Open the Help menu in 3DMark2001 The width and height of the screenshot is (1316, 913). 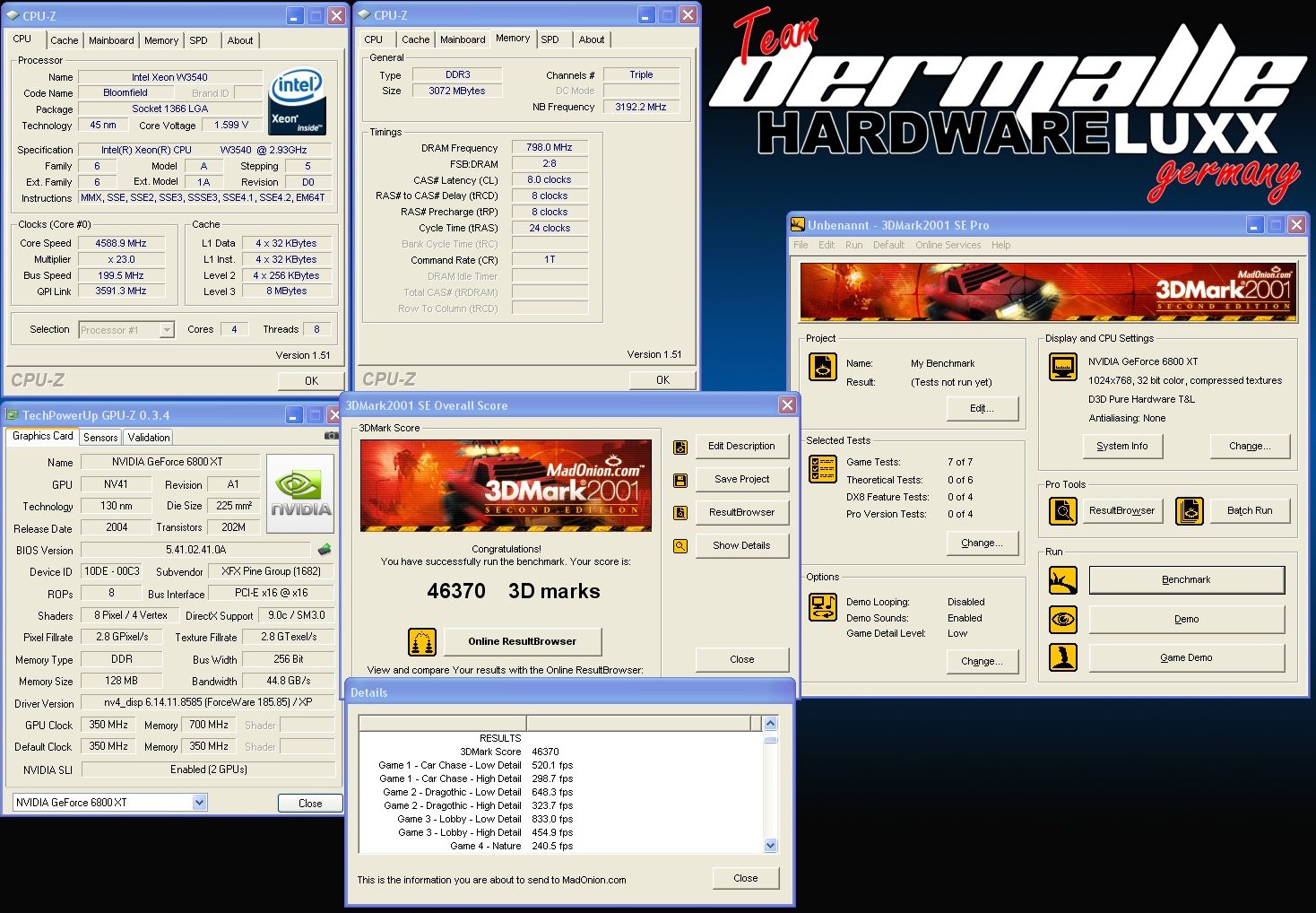click(1000, 245)
